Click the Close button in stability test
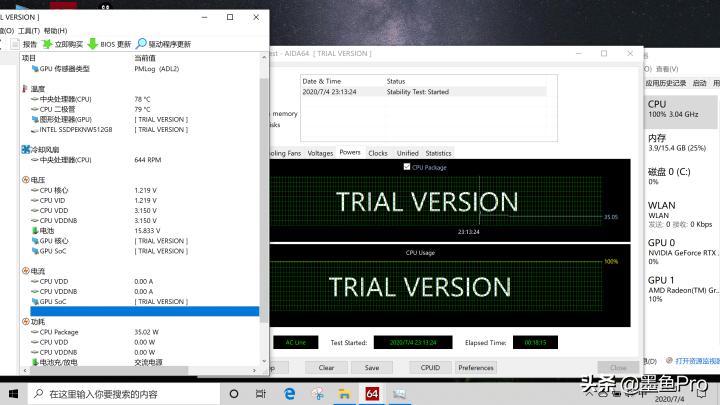Image resolution: width=720 pixels, height=405 pixels. pos(618,368)
